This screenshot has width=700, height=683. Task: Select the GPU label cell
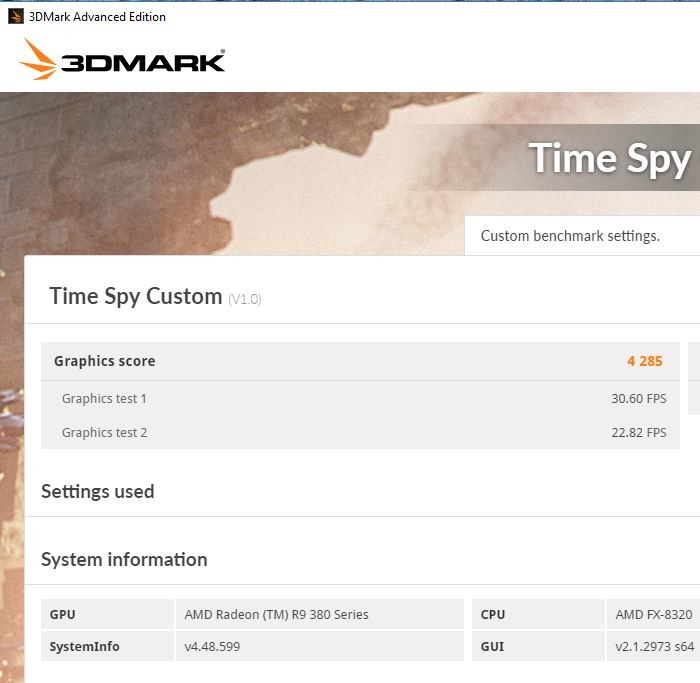107,614
